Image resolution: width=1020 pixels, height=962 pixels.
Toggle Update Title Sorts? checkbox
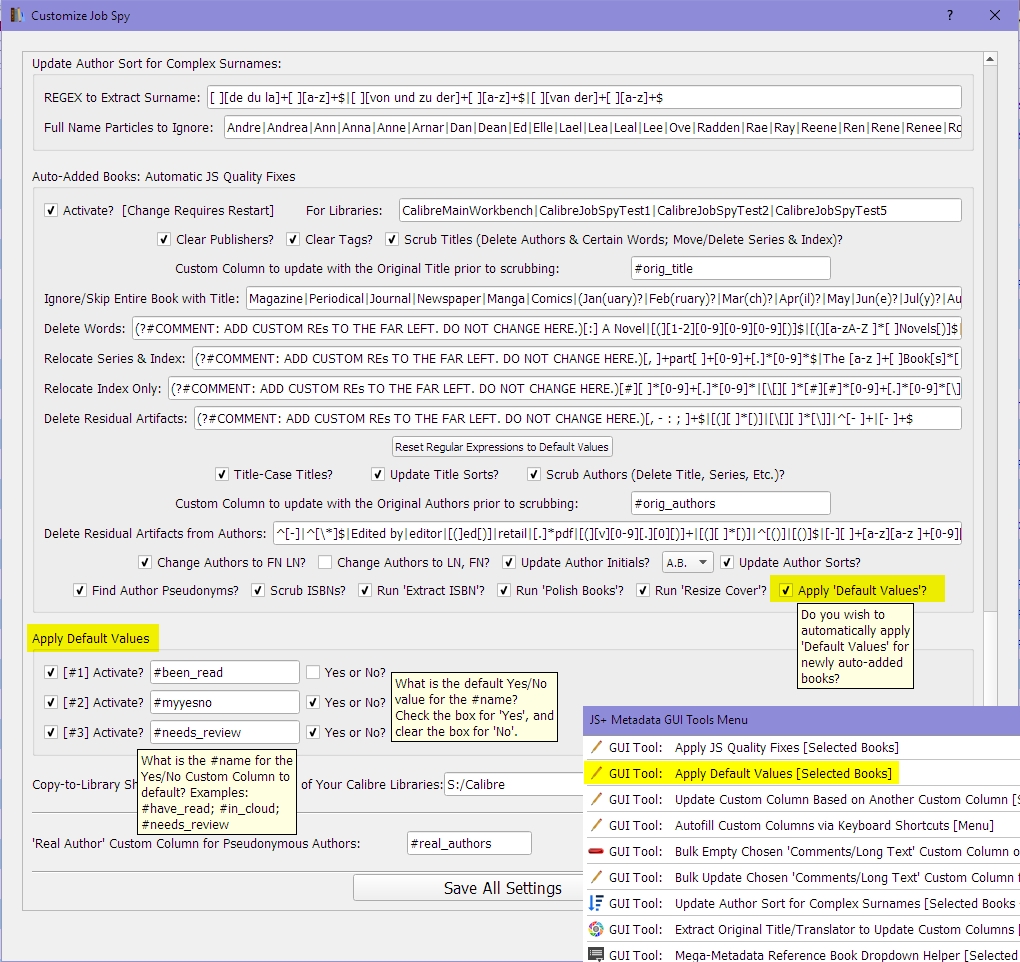[x=378, y=474]
